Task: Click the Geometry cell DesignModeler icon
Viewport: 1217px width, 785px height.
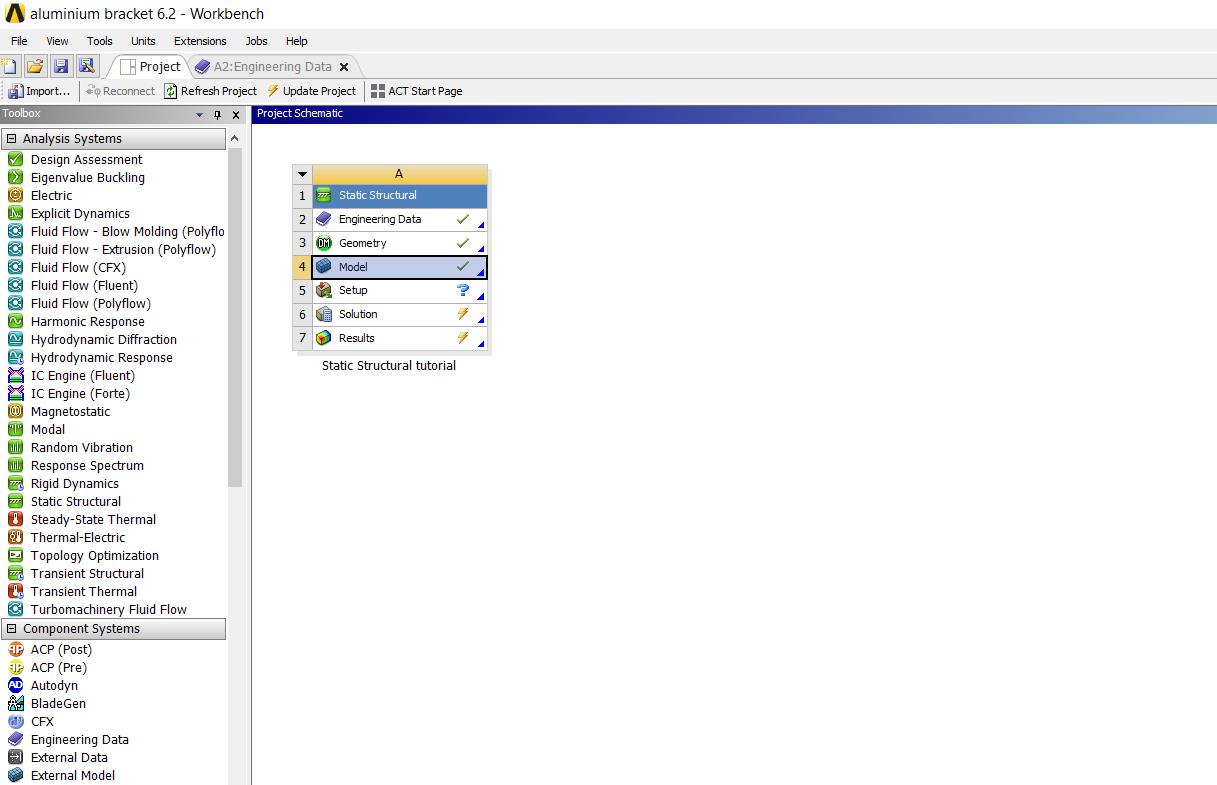Action: point(323,243)
